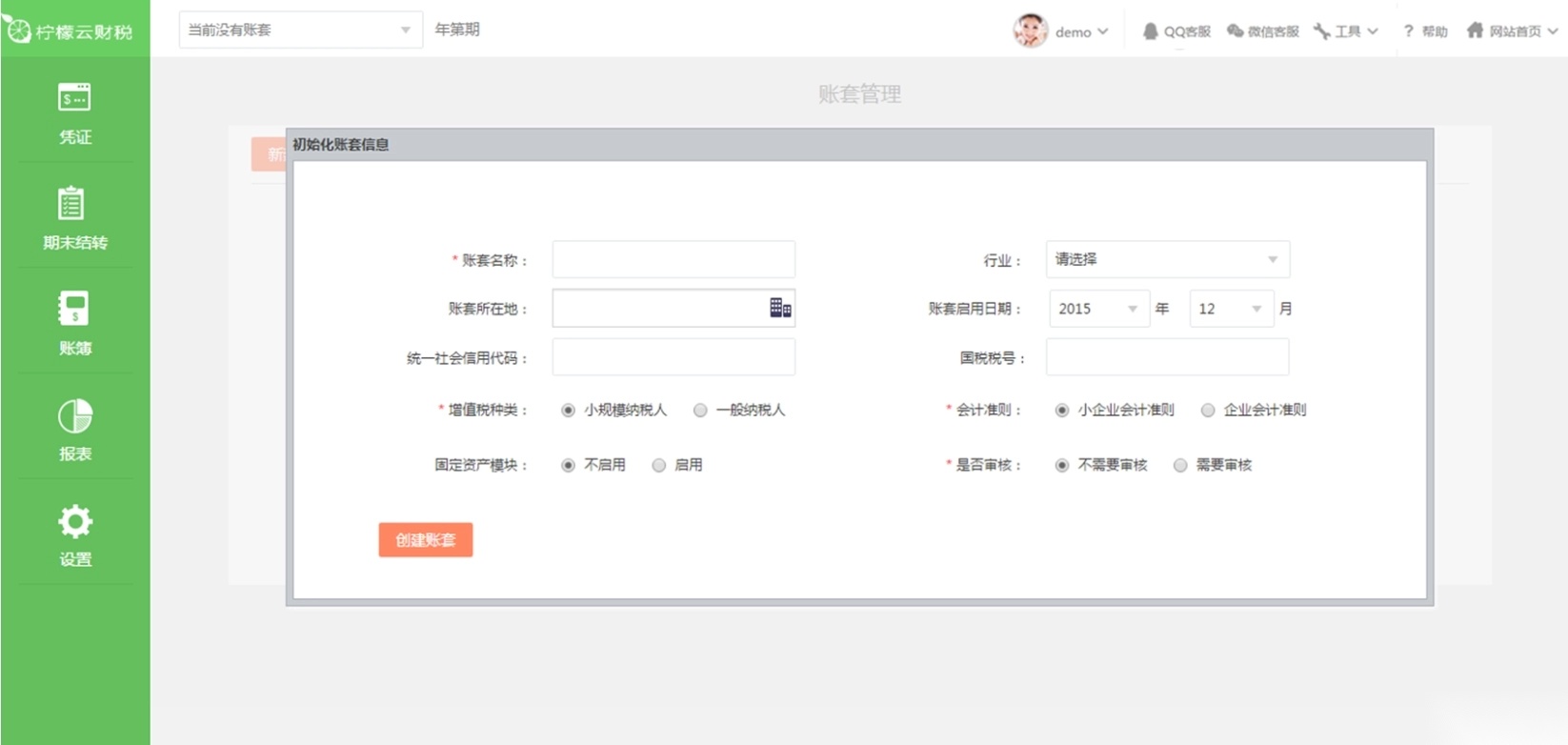Click the 工具 wrench icon
Image resolution: width=1568 pixels, height=745 pixels.
(x=1322, y=31)
